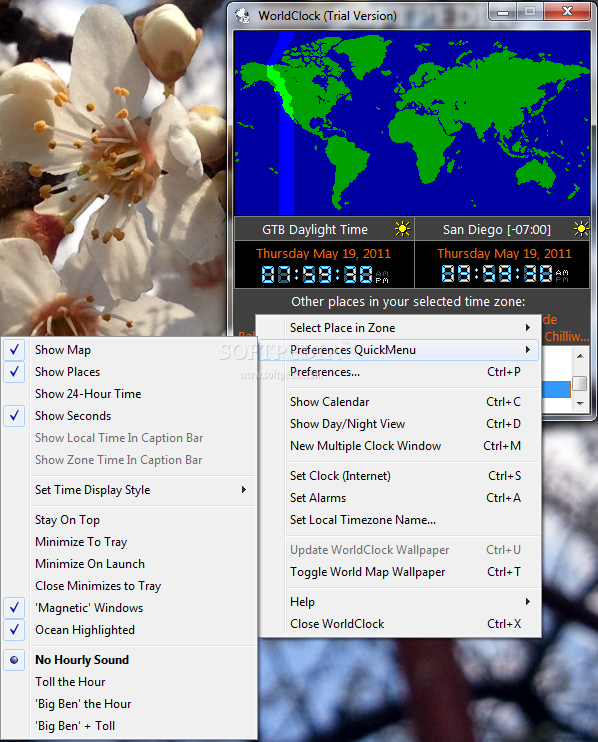
Task: Select 'Big Ben' + Toll sound
Action: click(130, 726)
